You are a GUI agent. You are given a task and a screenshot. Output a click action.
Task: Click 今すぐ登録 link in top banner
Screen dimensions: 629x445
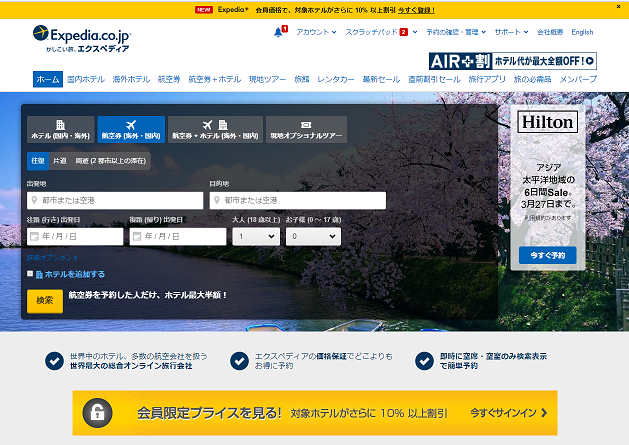[x=416, y=10]
